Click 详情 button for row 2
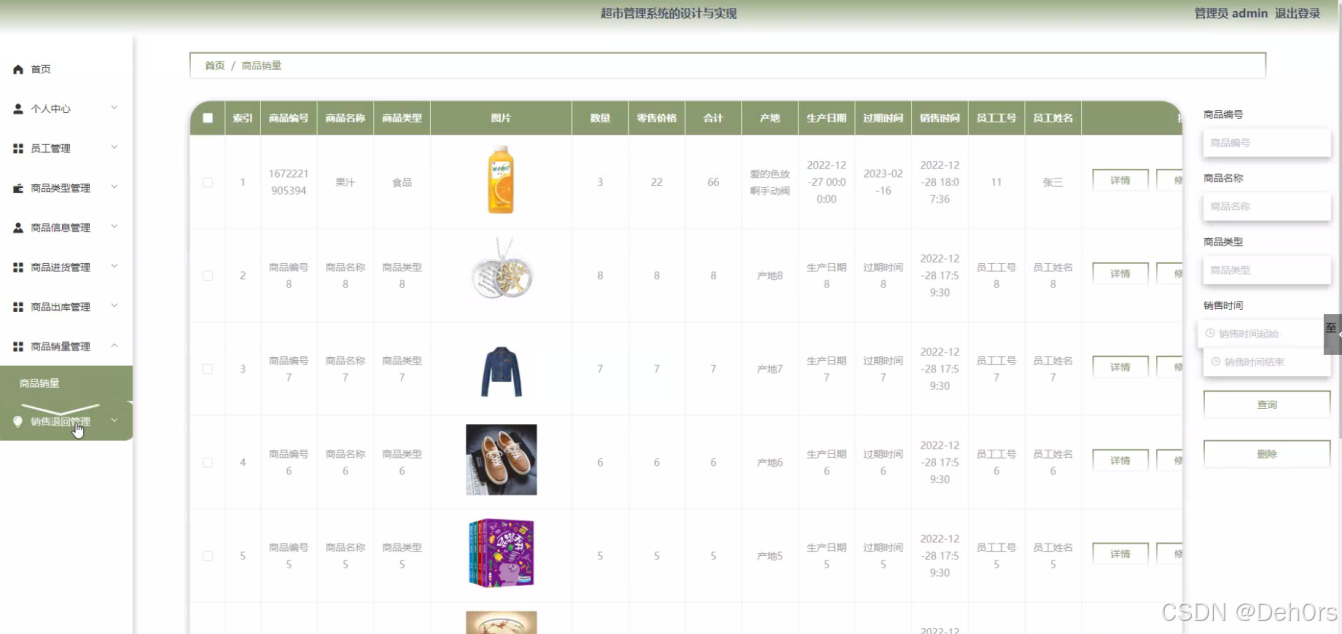This screenshot has height=634, width=1342. pos(1120,274)
